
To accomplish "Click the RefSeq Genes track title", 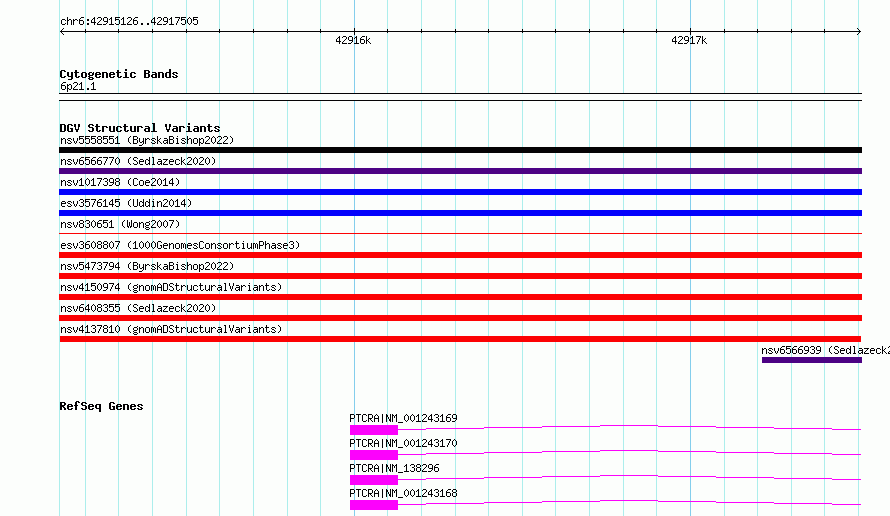I will click(x=101, y=406).
